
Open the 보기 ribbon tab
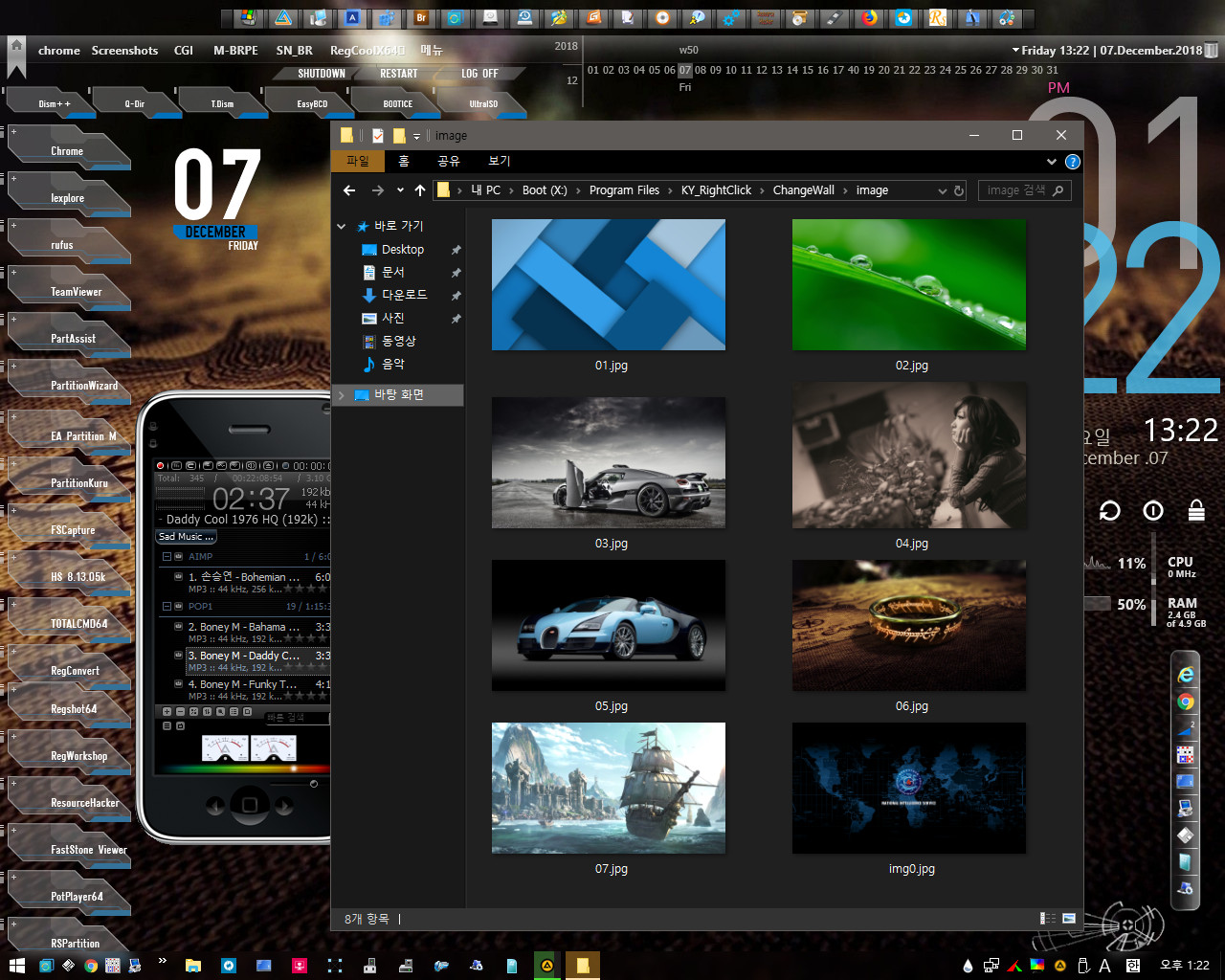(x=500, y=161)
